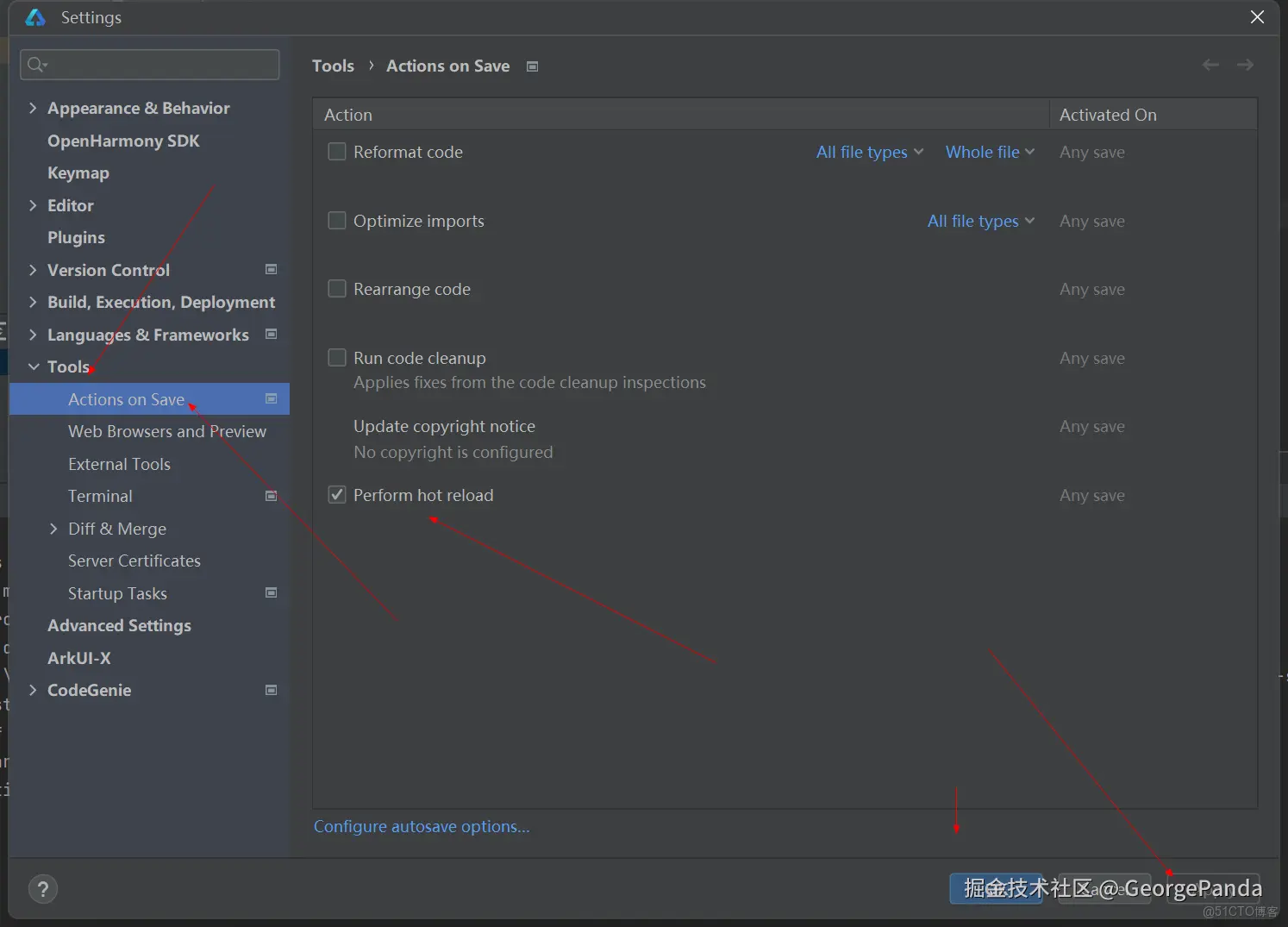Expand Appearance & Behavior section
Viewport: 1288px width, 927px height.
[x=33, y=108]
